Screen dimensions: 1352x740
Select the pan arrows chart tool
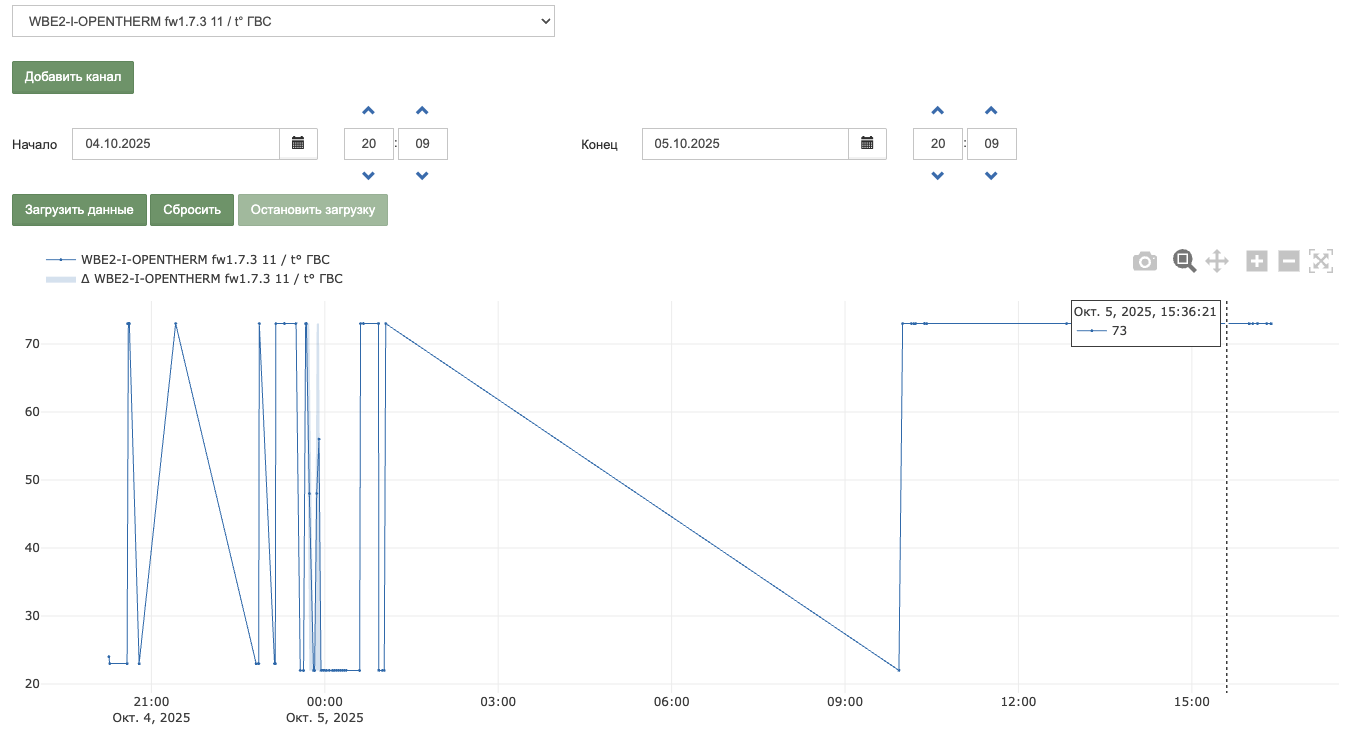coord(1217,262)
